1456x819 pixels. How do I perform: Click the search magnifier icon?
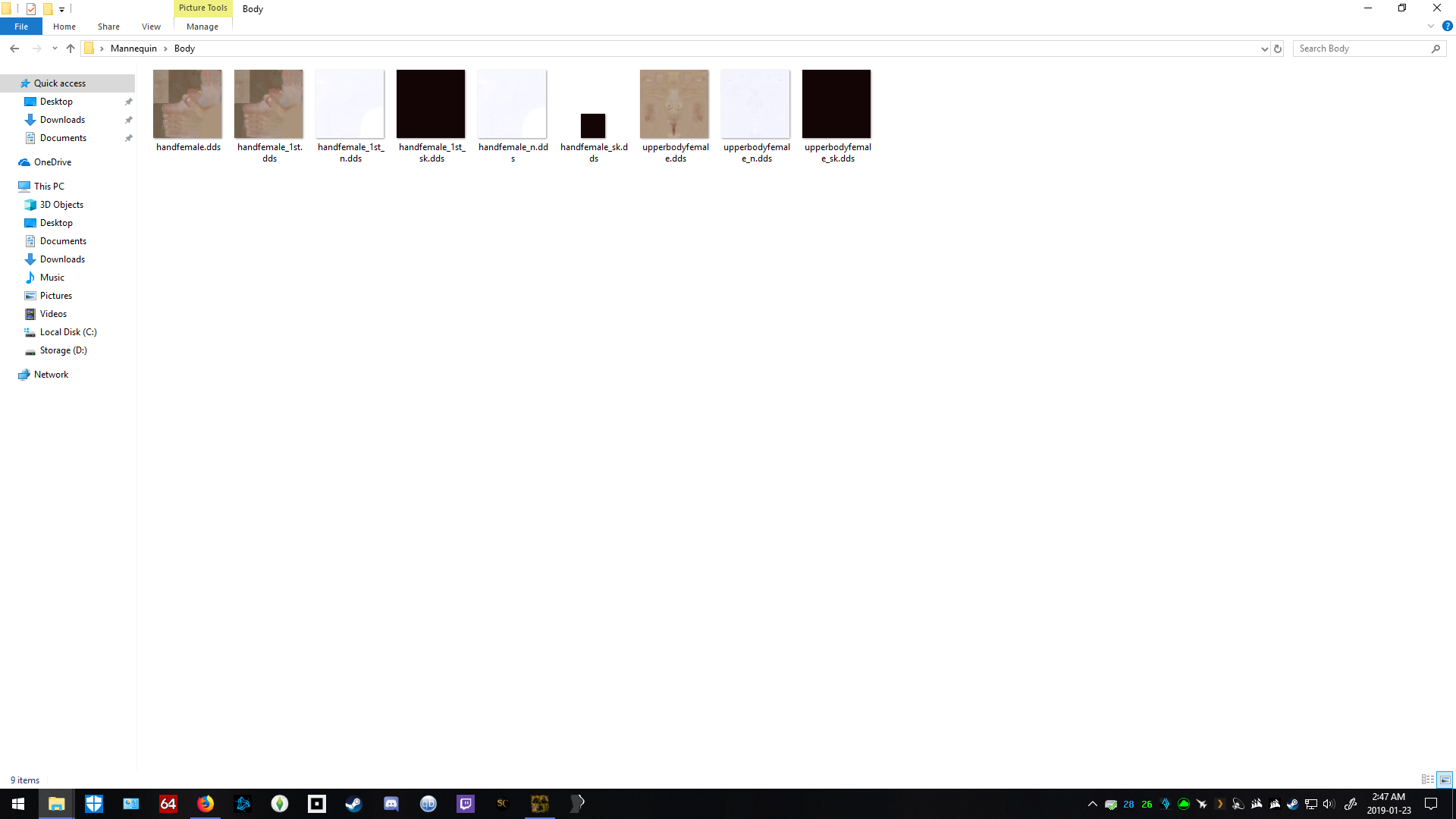(1436, 49)
